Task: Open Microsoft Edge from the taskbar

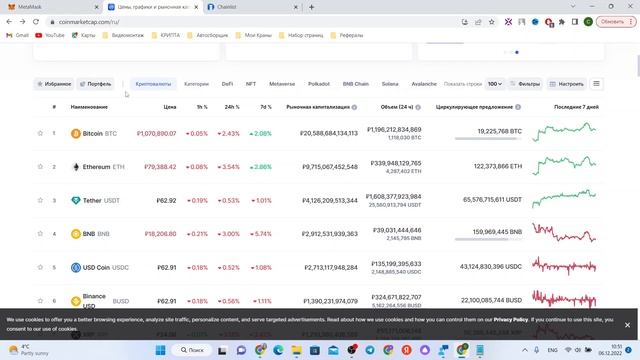Action: (278, 350)
